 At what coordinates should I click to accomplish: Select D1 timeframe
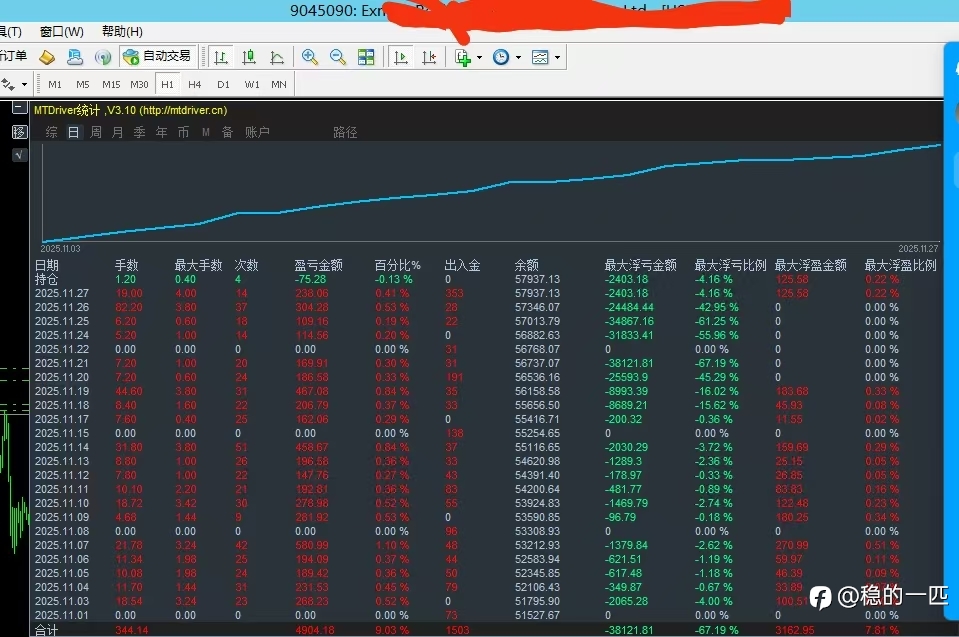pos(223,84)
